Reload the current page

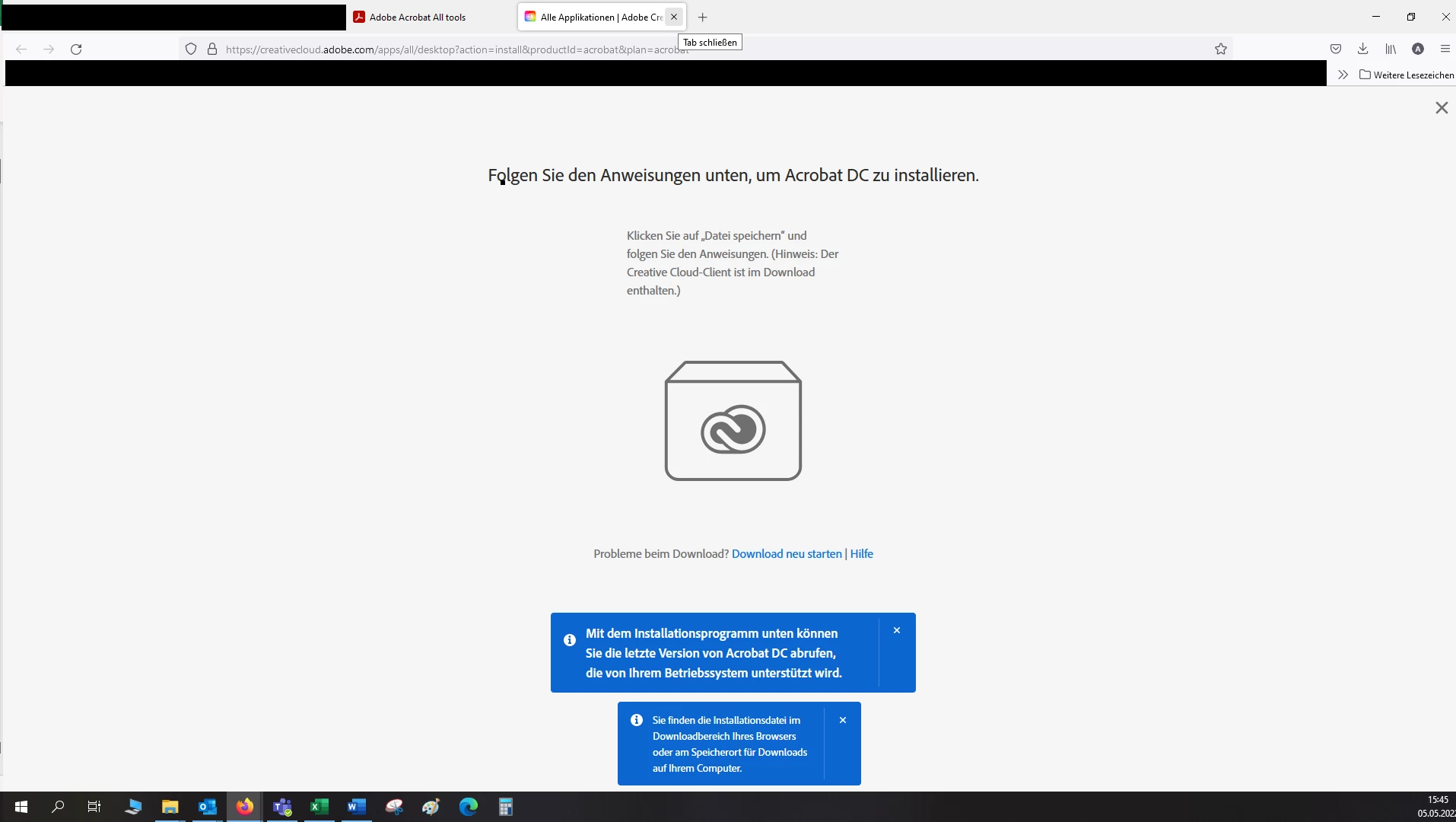tap(76, 49)
